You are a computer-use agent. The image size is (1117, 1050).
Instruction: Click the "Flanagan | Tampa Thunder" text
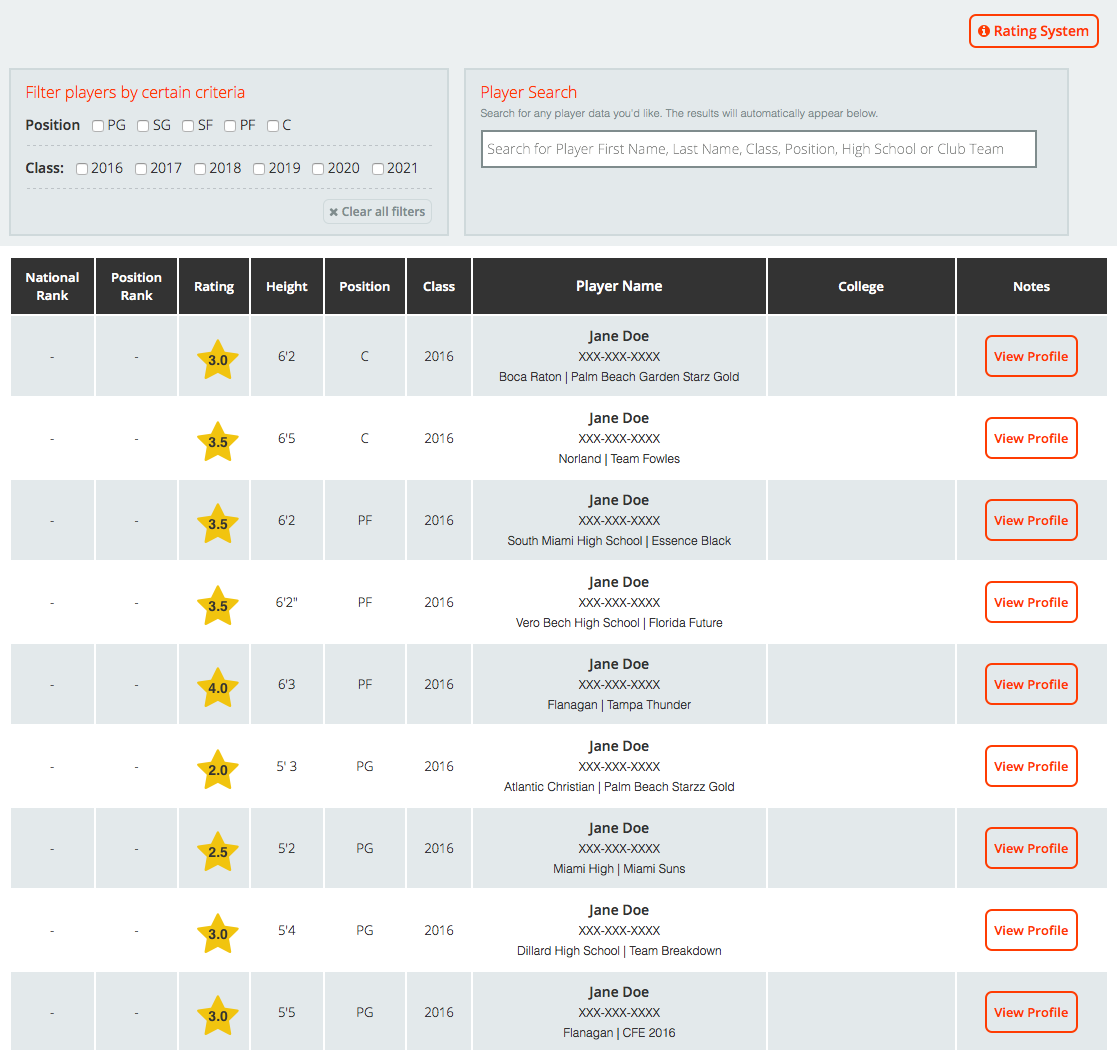[x=619, y=705]
